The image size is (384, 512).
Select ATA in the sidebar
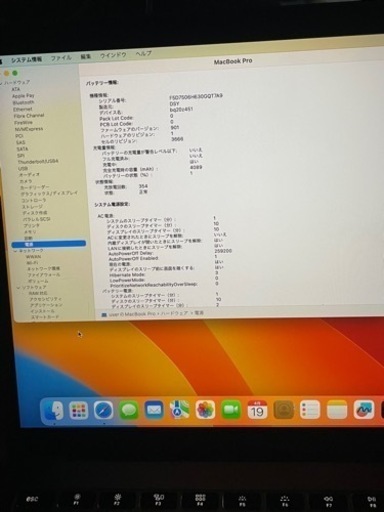click(x=16, y=89)
